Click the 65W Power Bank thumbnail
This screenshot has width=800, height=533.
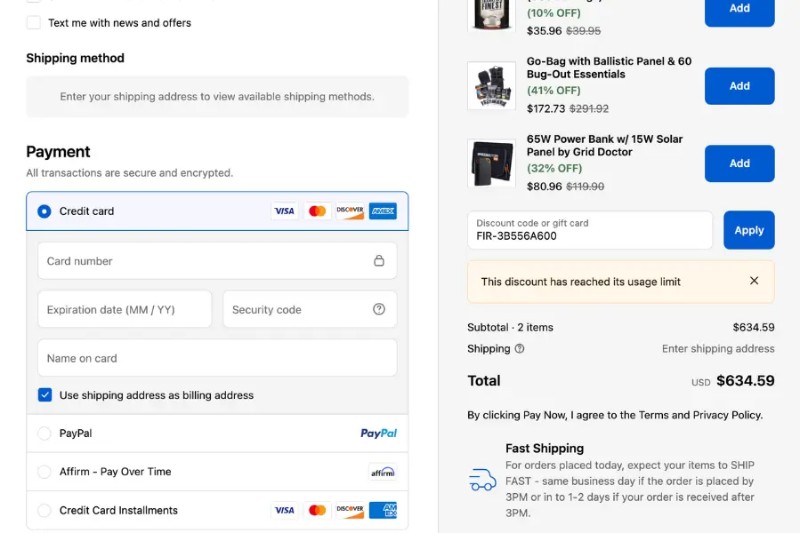tap(491, 163)
